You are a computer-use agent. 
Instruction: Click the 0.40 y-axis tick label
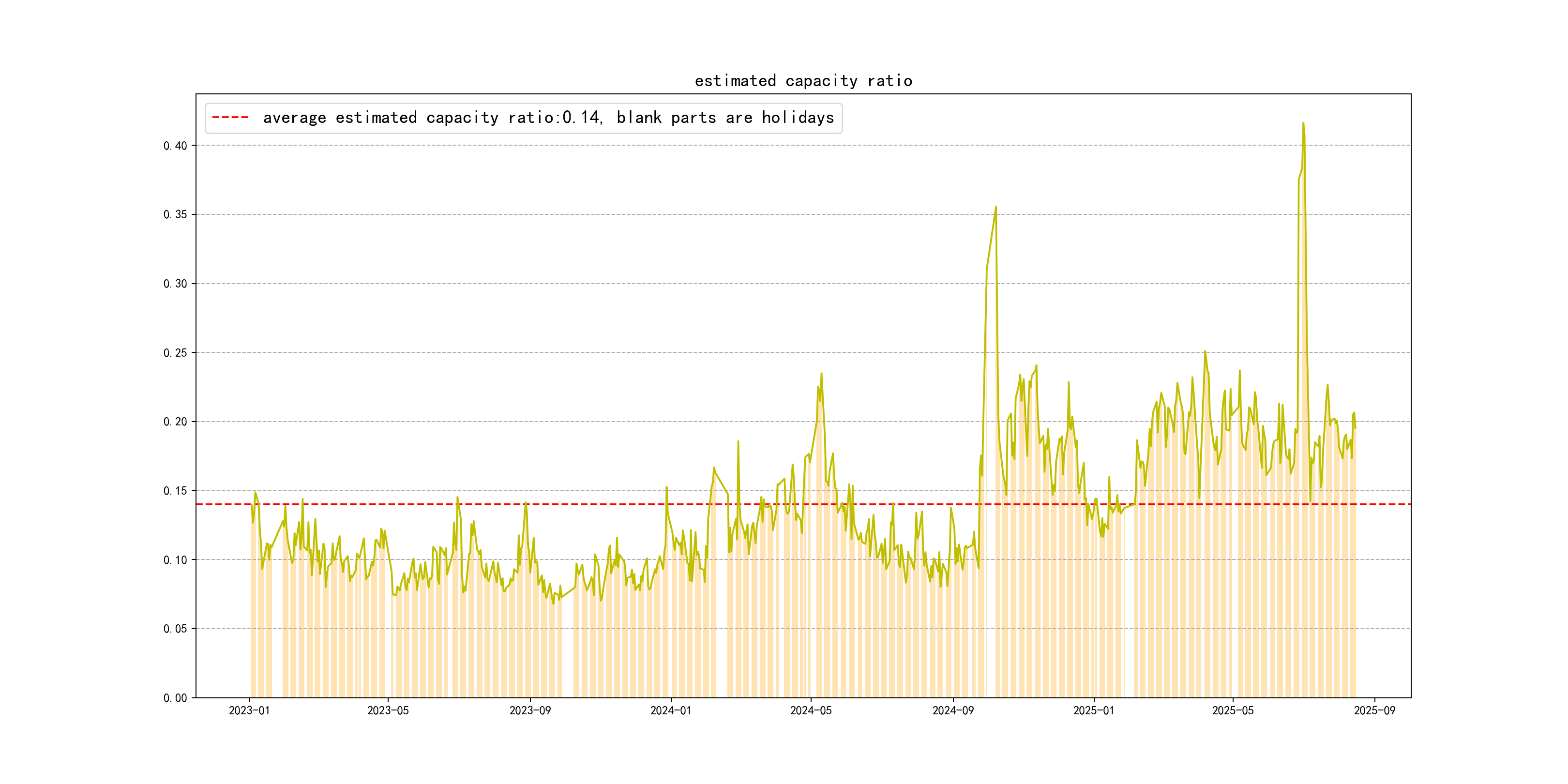click(x=175, y=146)
